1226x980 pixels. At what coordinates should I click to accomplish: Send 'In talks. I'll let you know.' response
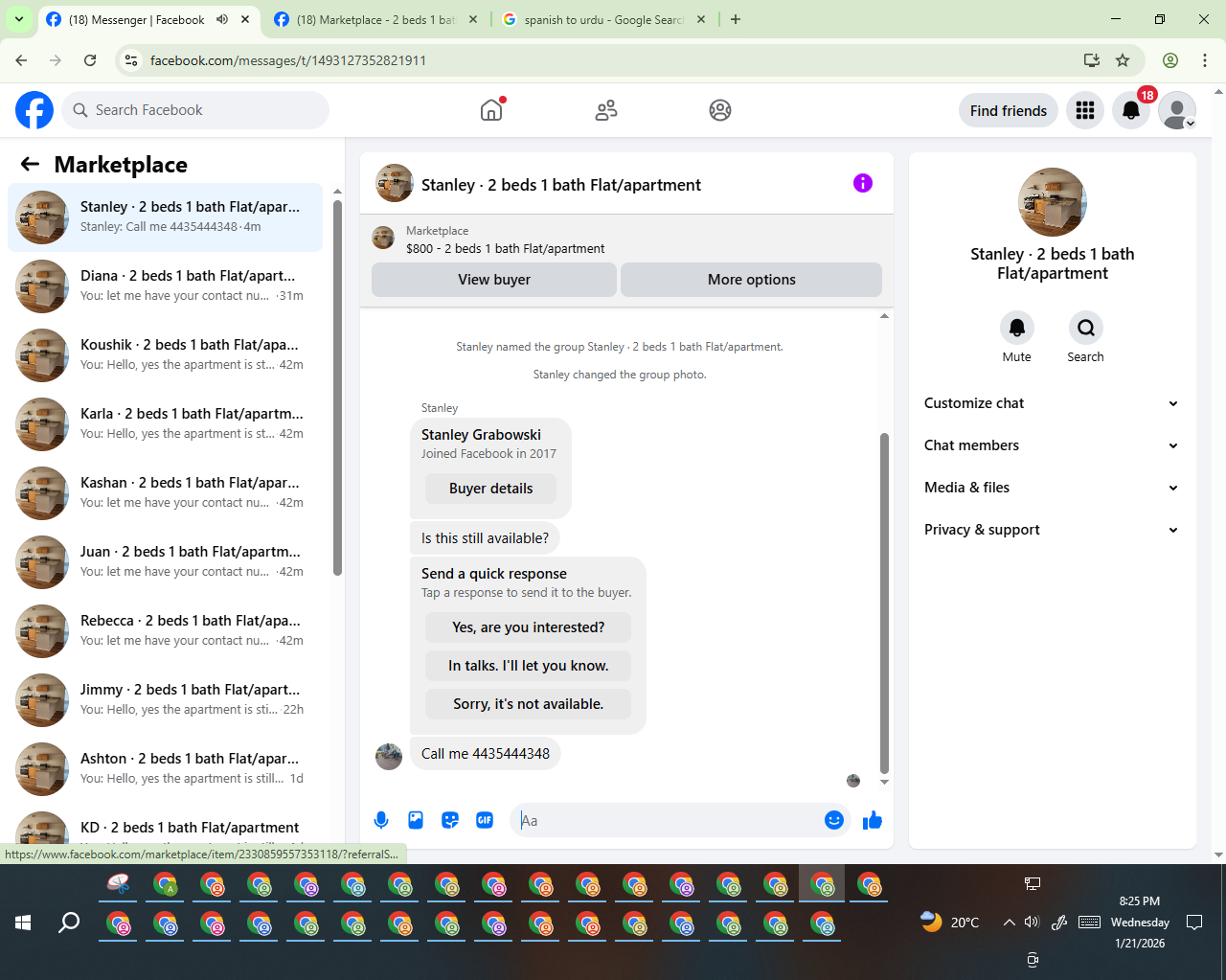point(529,666)
